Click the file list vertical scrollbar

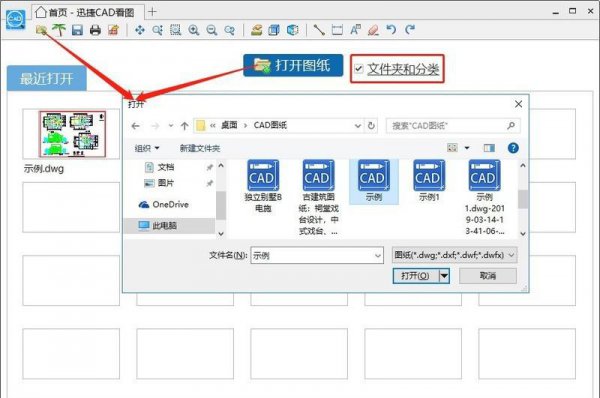[523, 199]
